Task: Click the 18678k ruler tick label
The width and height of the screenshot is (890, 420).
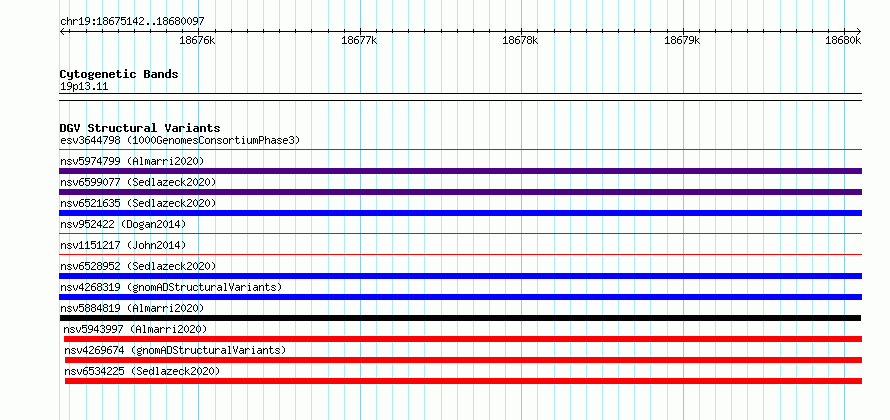Action: pos(520,40)
